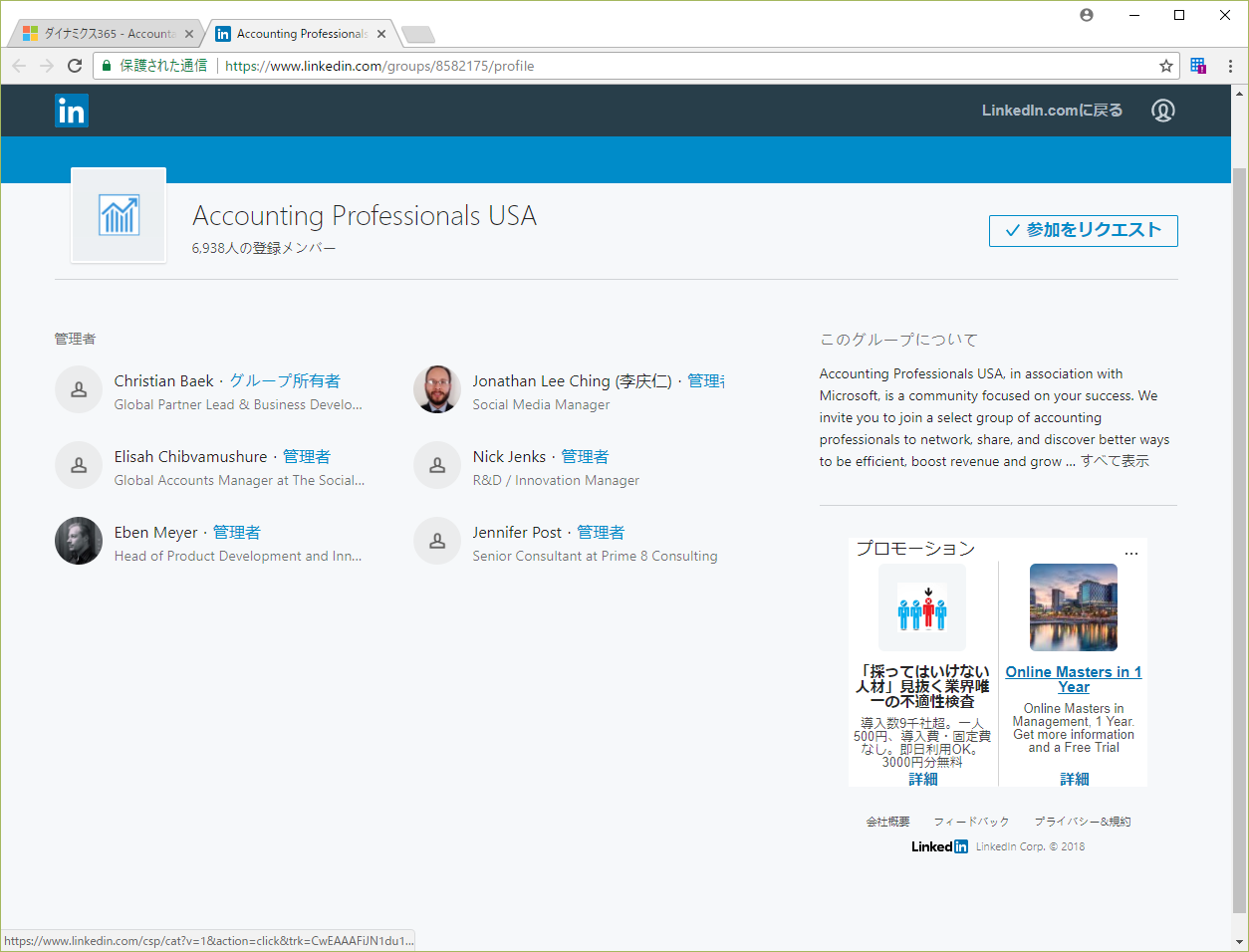Click the Online Masters in 1 Year link

tap(1074, 679)
